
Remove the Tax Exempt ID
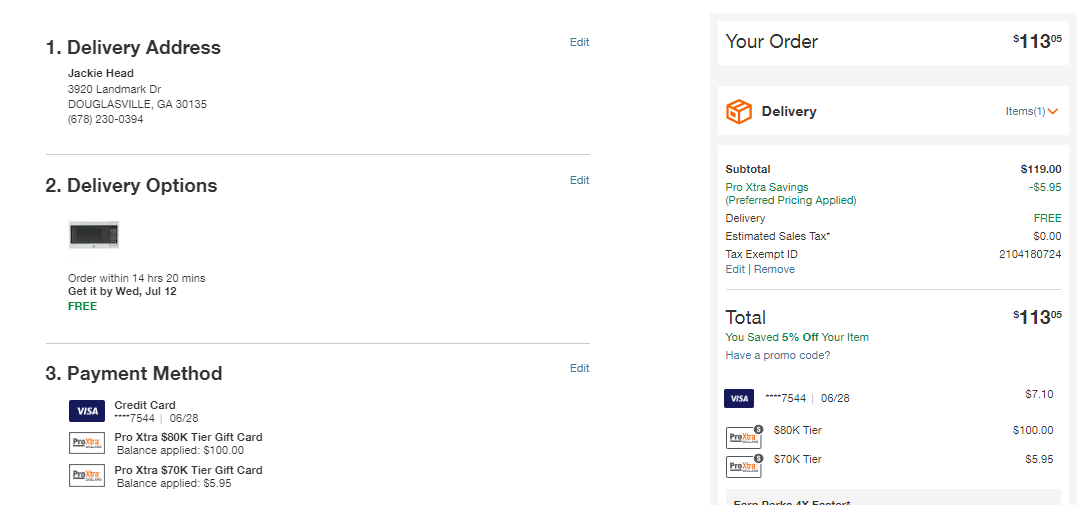(774, 269)
